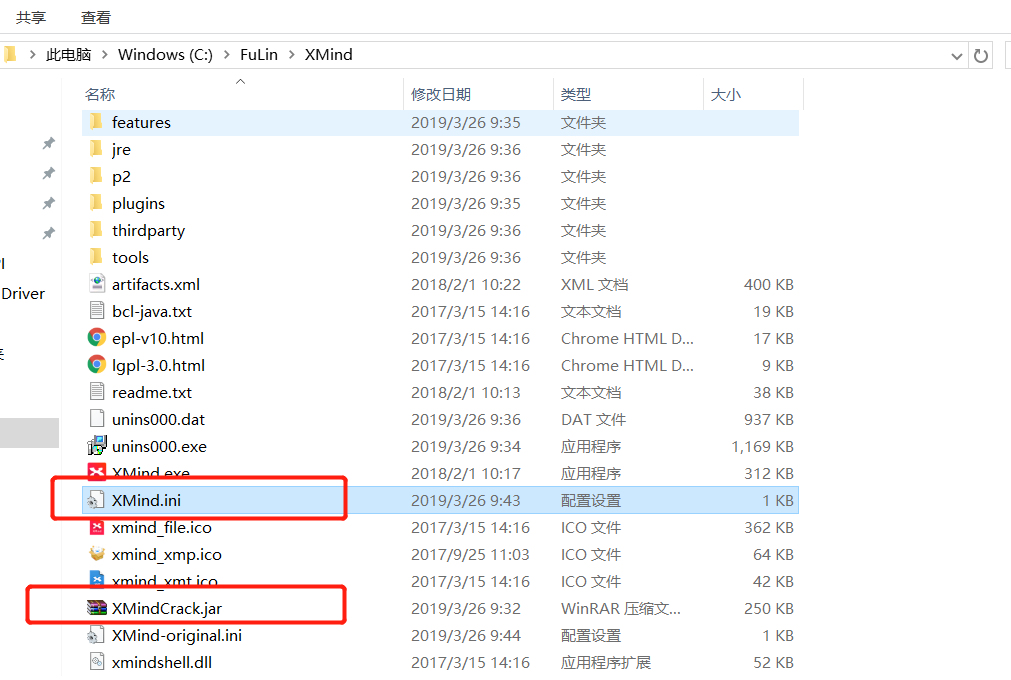Click the XMind.ini settings file icon

pos(96,500)
